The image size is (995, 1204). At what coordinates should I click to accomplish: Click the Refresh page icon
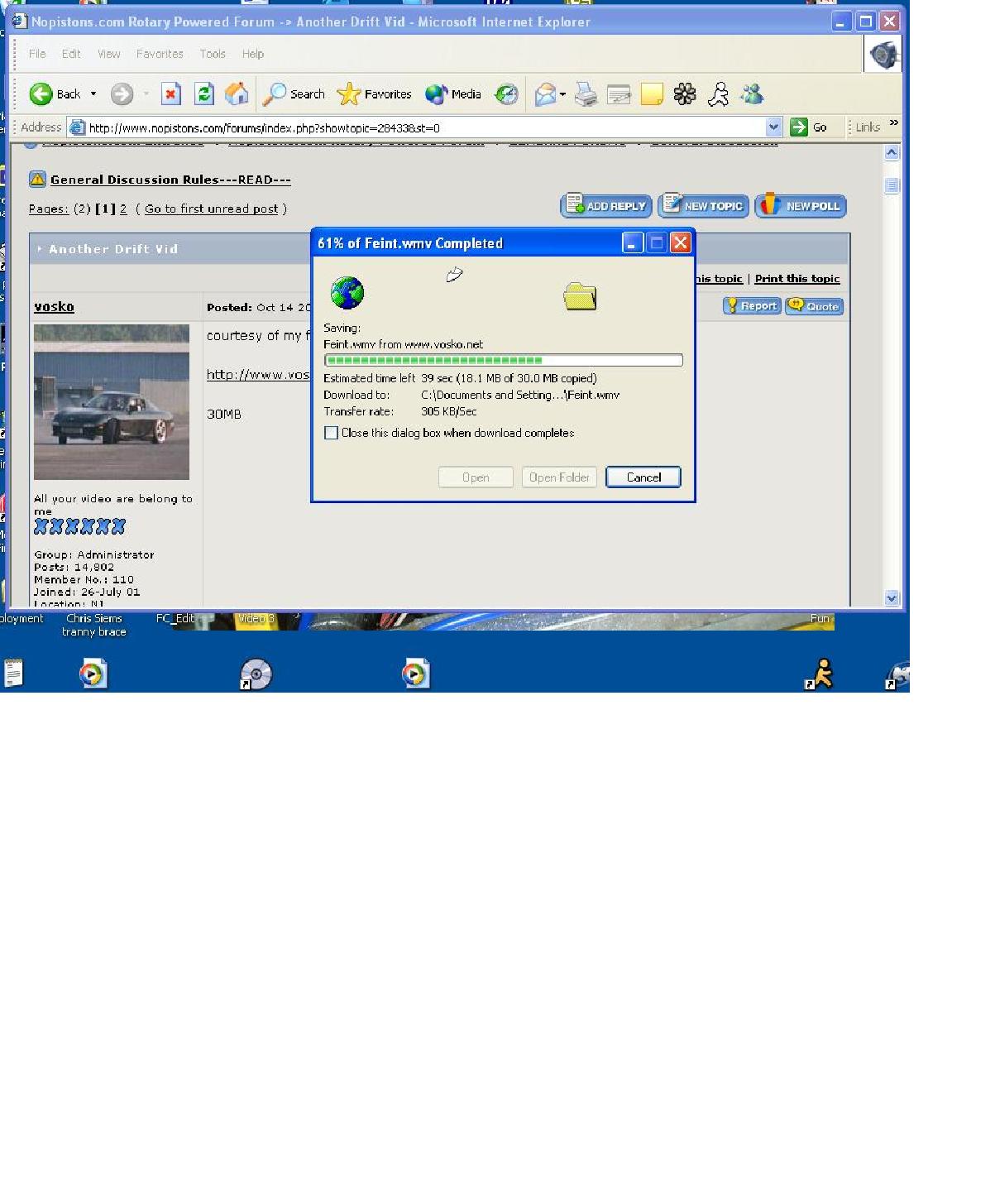tap(203, 94)
